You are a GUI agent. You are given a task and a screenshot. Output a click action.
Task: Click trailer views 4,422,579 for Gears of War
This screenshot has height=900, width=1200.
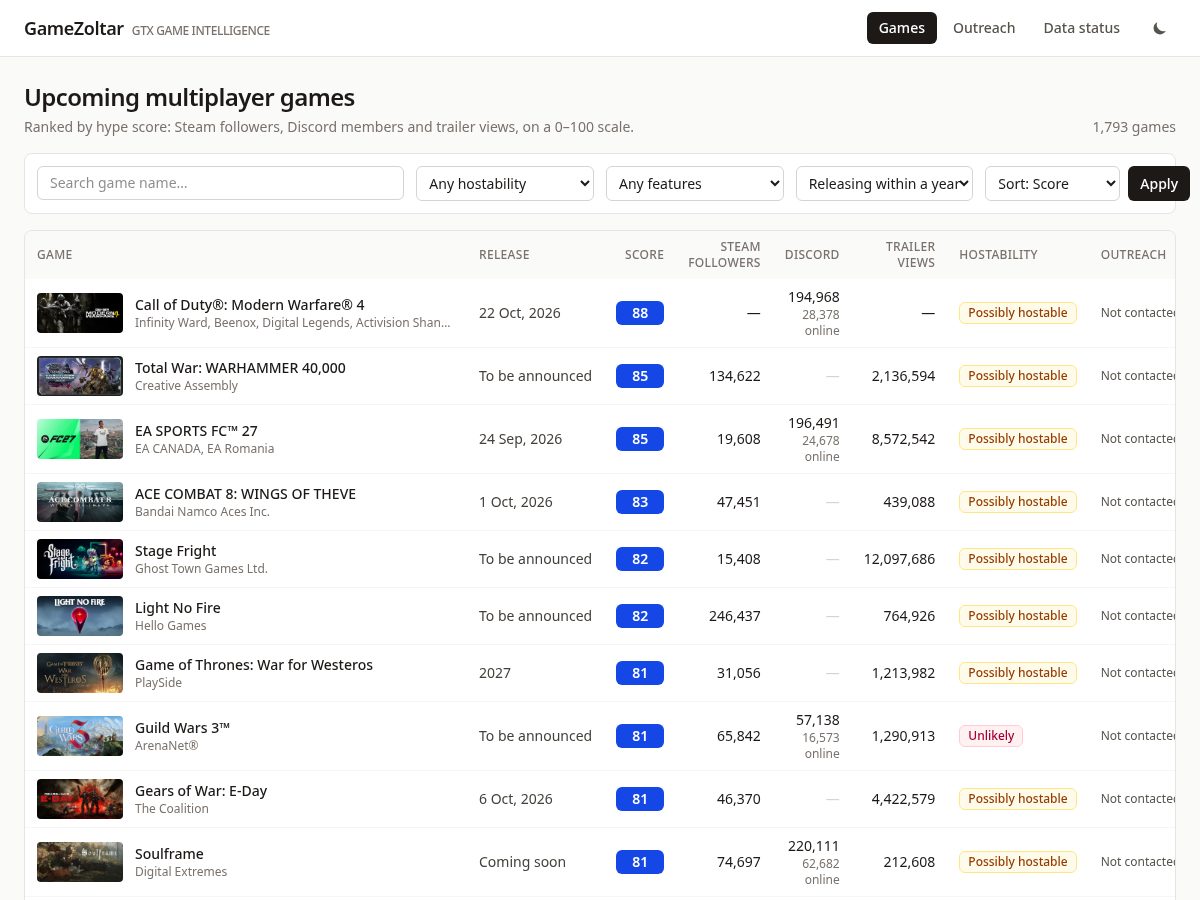(903, 799)
